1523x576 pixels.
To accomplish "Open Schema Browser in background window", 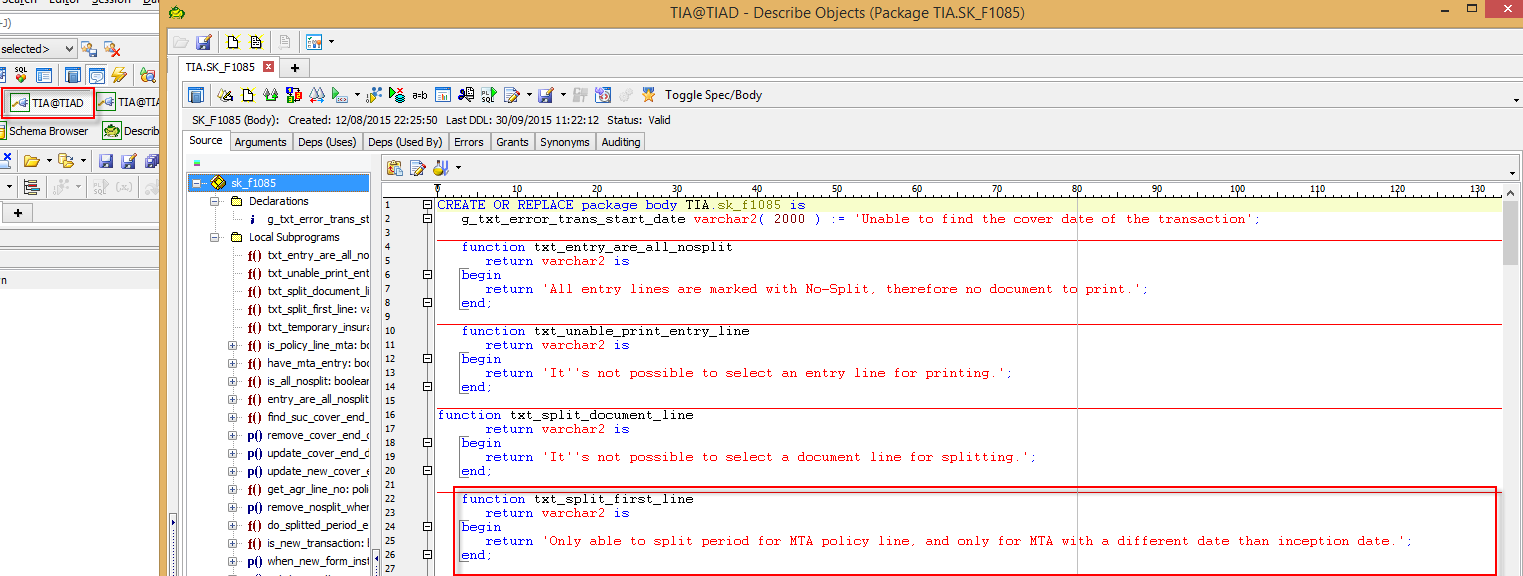I will (44, 131).
